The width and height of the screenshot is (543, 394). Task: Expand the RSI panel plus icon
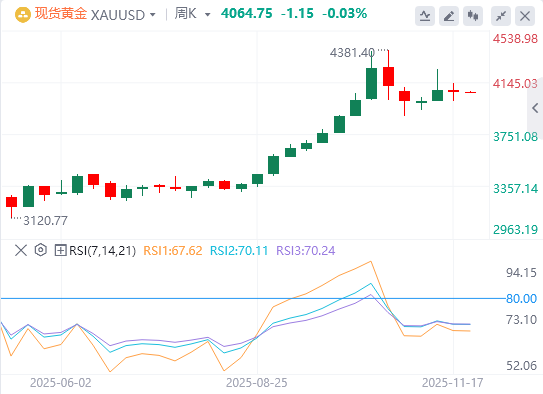(x=60, y=250)
